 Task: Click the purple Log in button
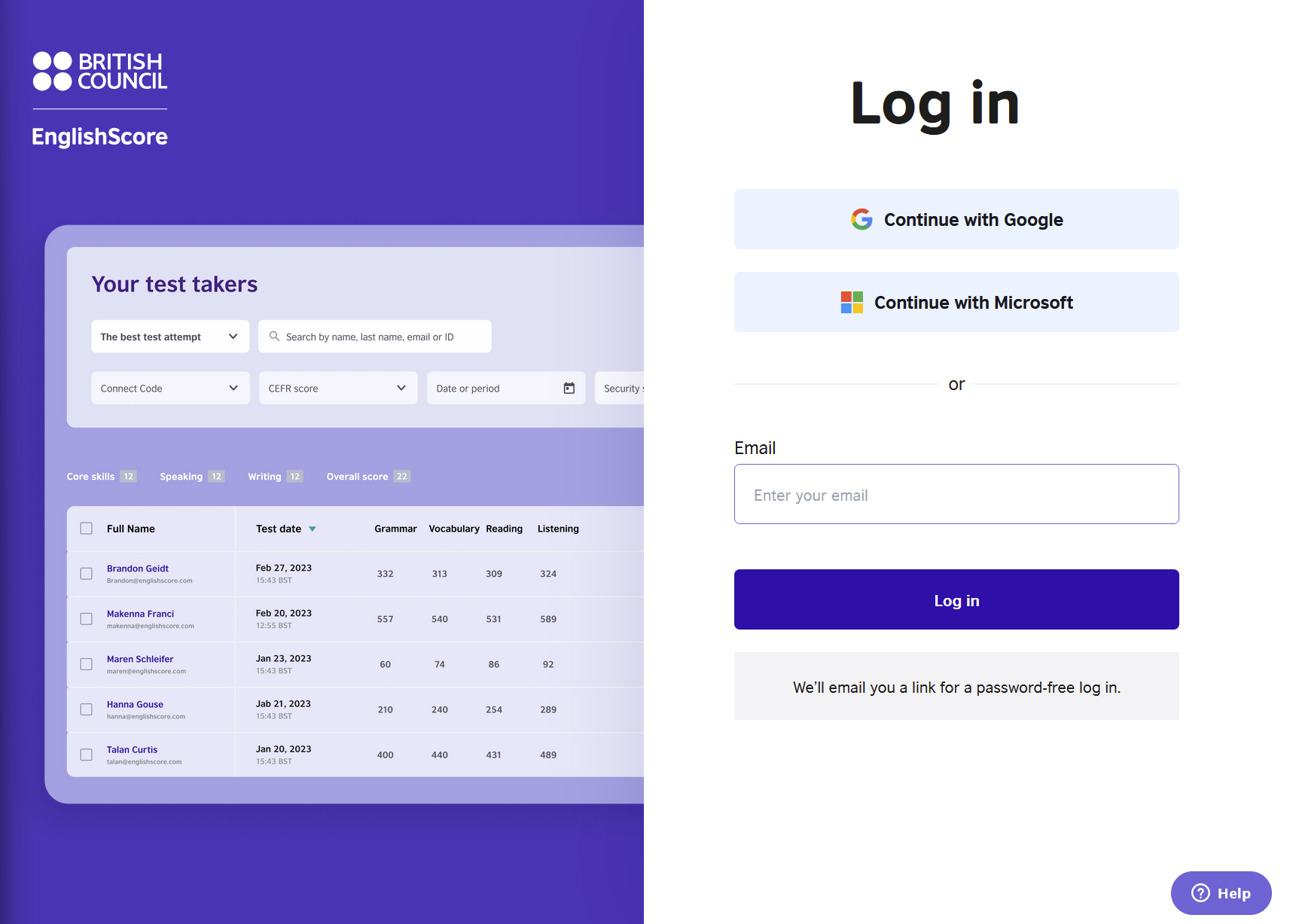pyautogui.click(x=956, y=599)
